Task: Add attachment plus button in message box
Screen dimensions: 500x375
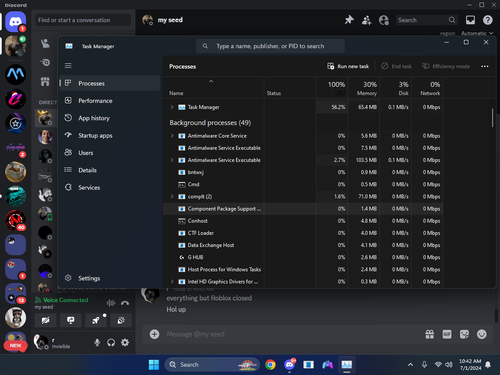Action: tap(154, 334)
